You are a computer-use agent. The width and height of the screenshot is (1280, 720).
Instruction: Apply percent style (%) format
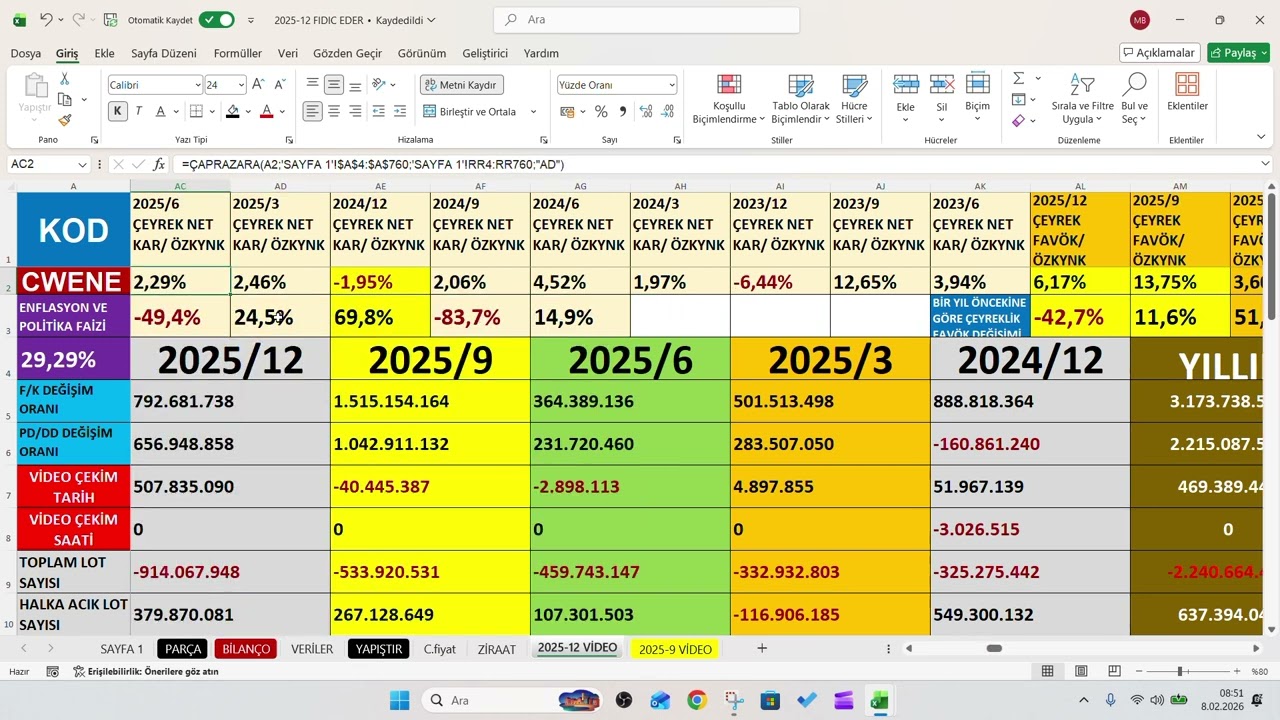(x=601, y=111)
